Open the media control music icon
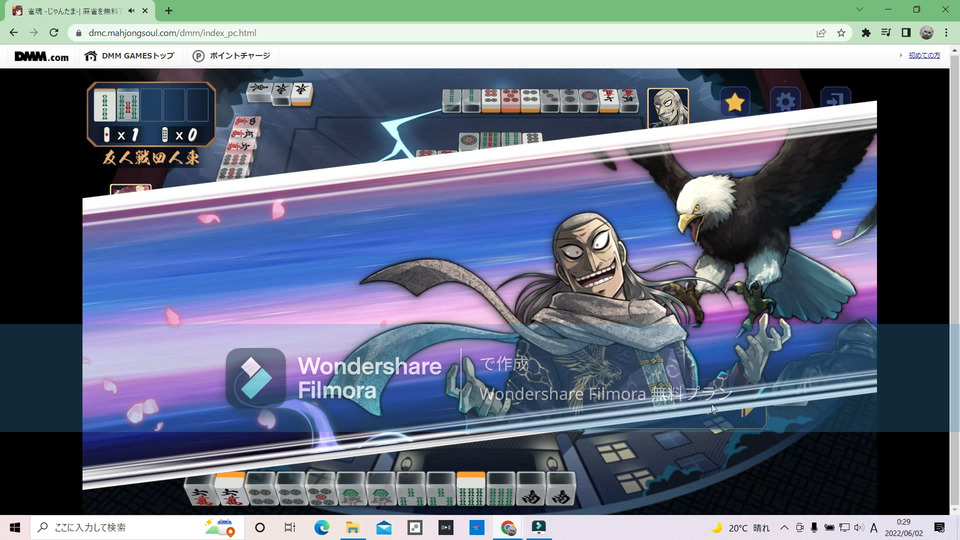Viewport: 960px width, 540px height. 886,32
